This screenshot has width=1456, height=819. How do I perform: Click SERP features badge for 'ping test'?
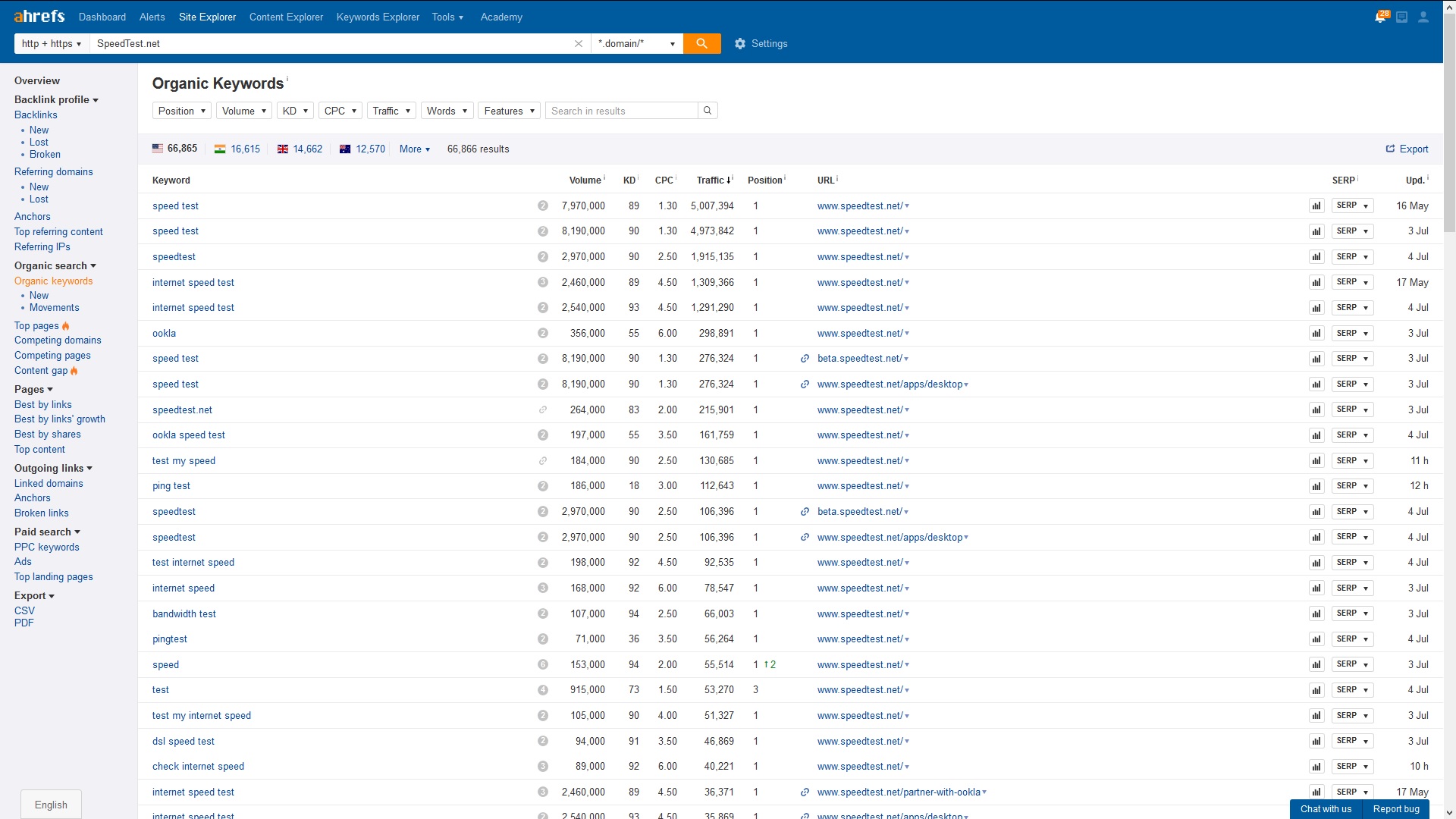click(x=543, y=486)
